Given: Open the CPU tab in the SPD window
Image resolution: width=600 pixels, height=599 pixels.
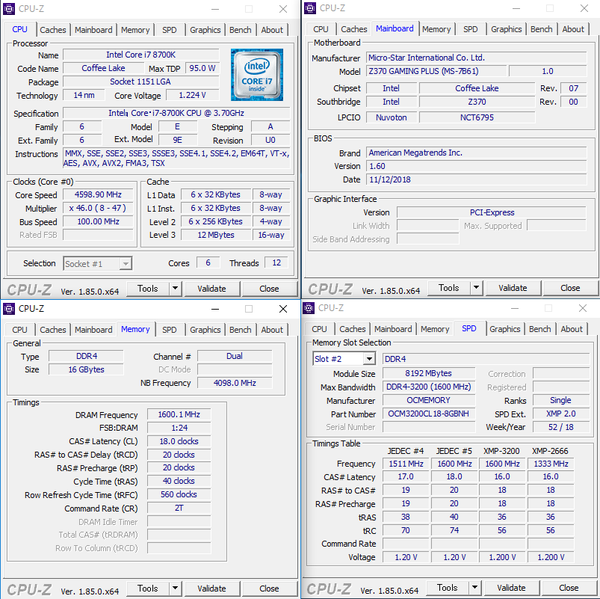Looking at the screenshot, I should pyautogui.click(x=319, y=329).
